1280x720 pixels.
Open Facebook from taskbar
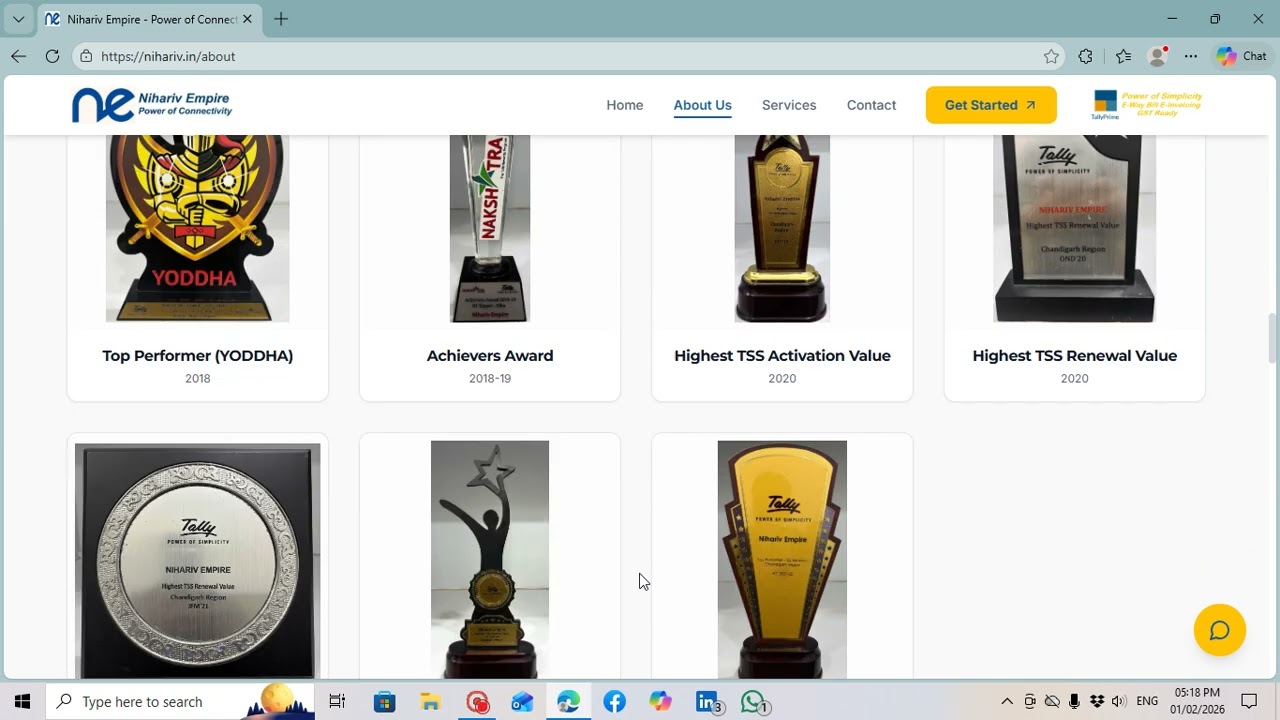614,702
